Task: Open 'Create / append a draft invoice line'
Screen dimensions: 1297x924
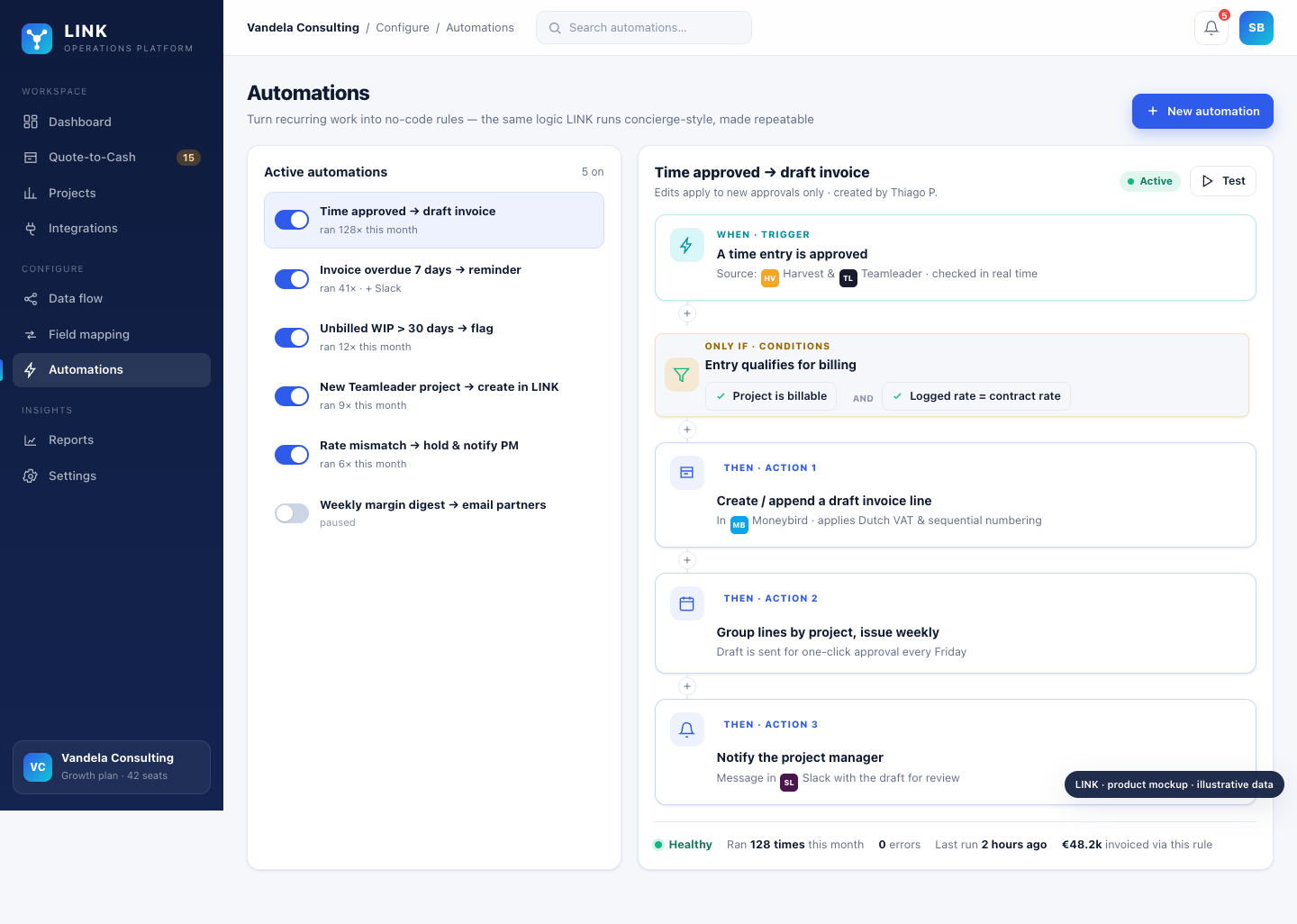Action: click(x=956, y=494)
